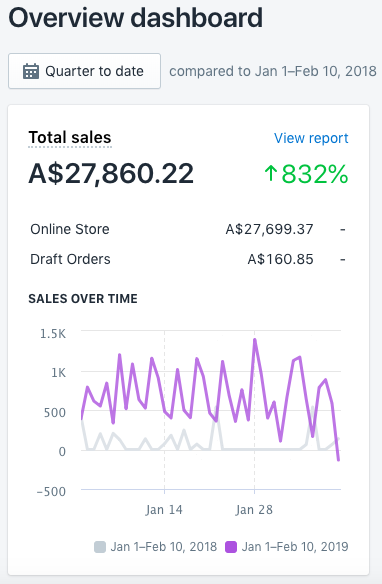
Task: Click the A$27,860.22 total amount
Action: pos(111,174)
